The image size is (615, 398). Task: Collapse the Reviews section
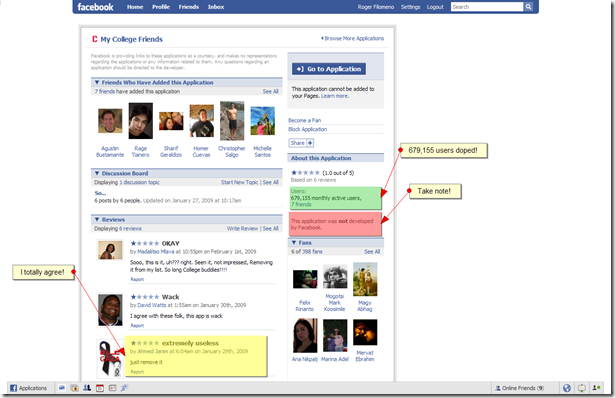[97, 220]
